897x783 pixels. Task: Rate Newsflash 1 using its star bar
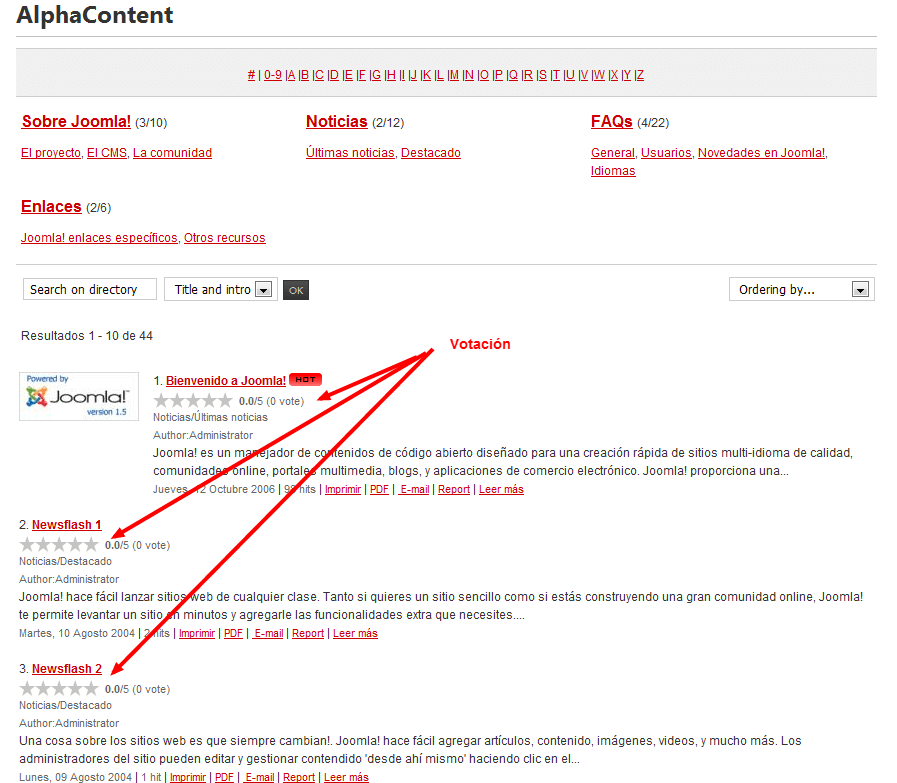click(x=59, y=544)
